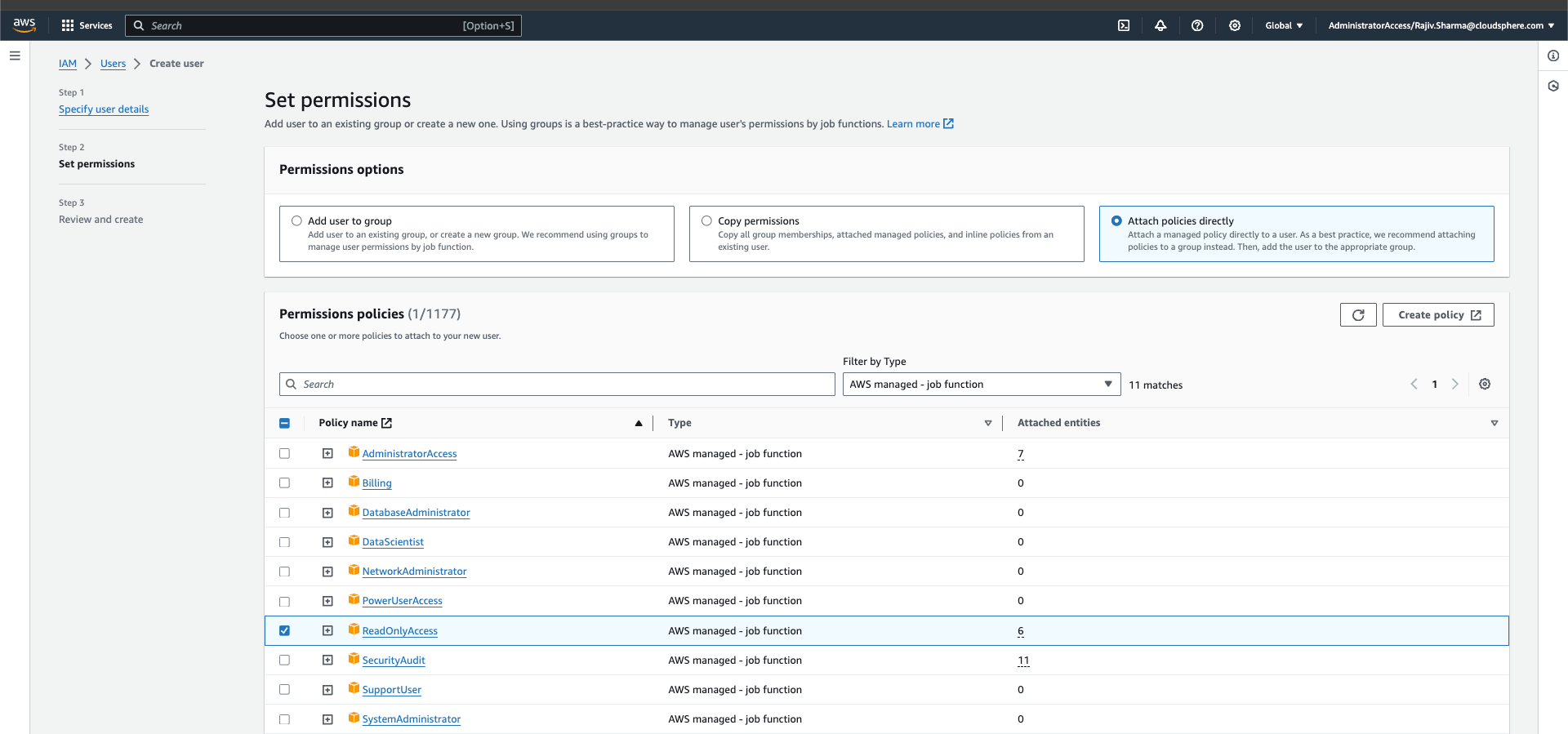Check the DatabaseAdministrator policy checkbox
The width and height of the screenshot is (1568, 734).
click(284, 513)
